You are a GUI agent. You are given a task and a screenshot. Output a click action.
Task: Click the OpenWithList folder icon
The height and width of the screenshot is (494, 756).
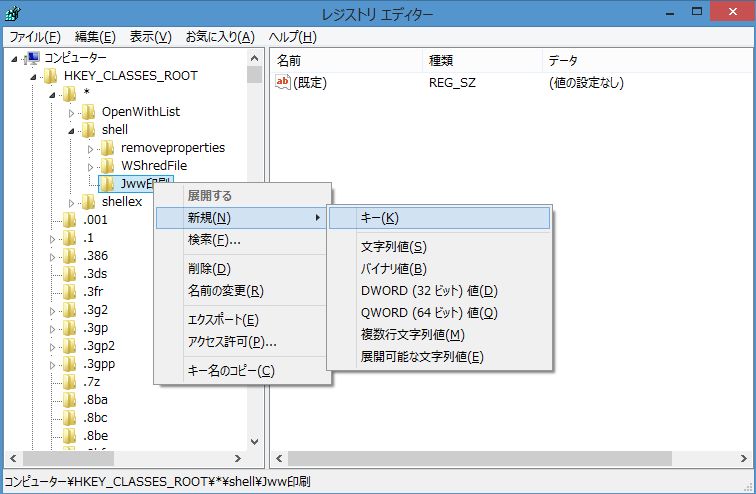[88, 112]
